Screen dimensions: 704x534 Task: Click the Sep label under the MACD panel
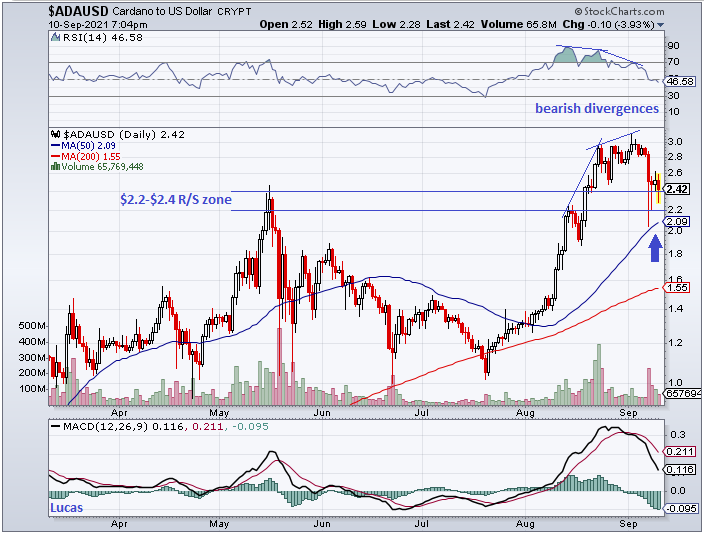pos(628,524)
